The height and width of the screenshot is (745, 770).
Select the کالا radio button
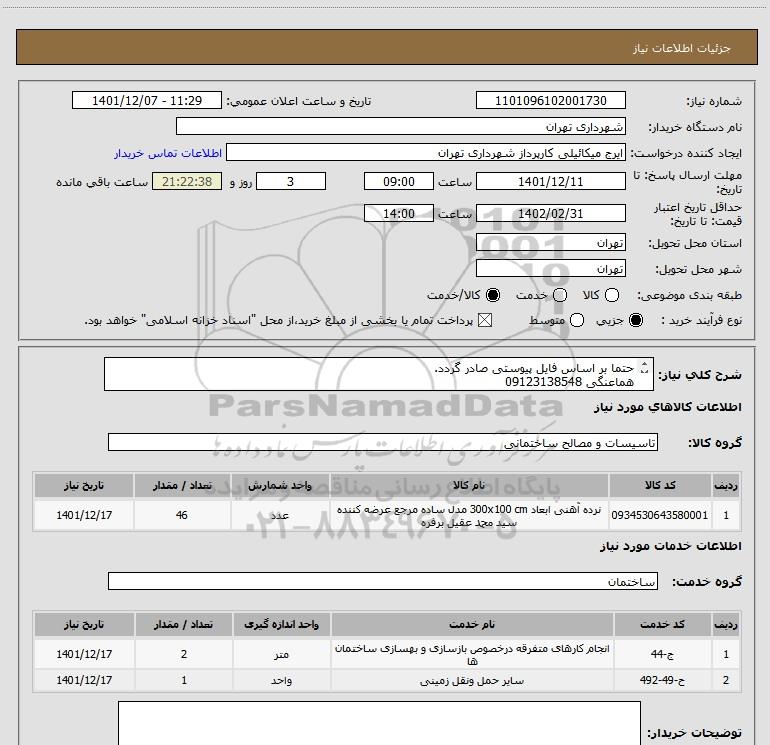612,295
